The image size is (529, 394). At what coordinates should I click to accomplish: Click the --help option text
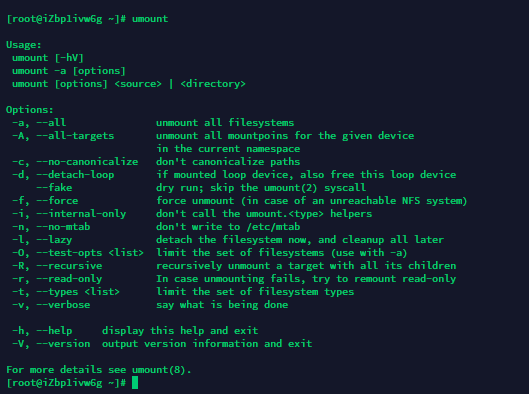click(54, 331)
